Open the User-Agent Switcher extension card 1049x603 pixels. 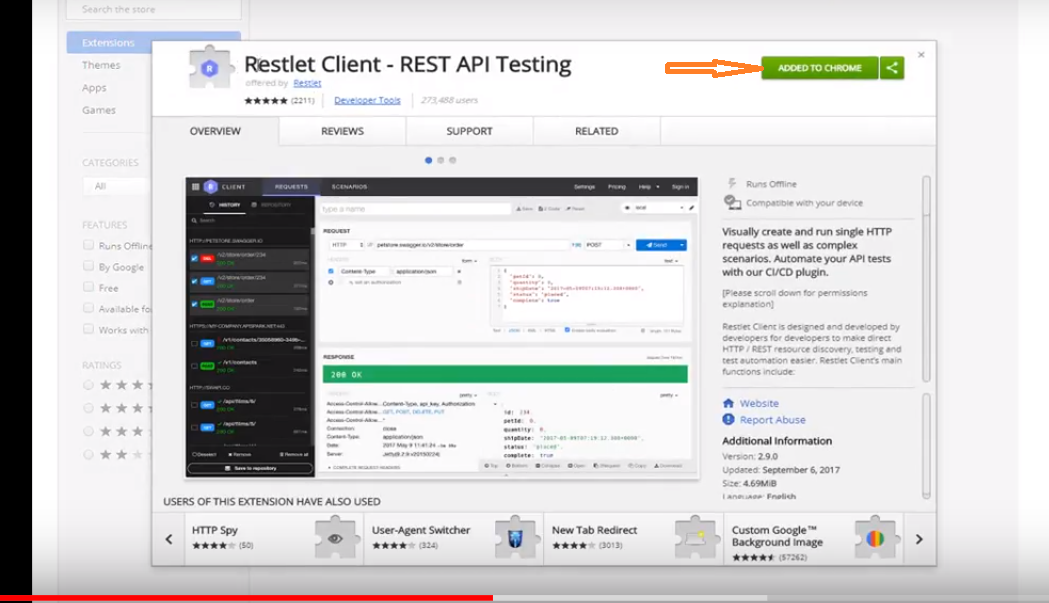point(454,539)
